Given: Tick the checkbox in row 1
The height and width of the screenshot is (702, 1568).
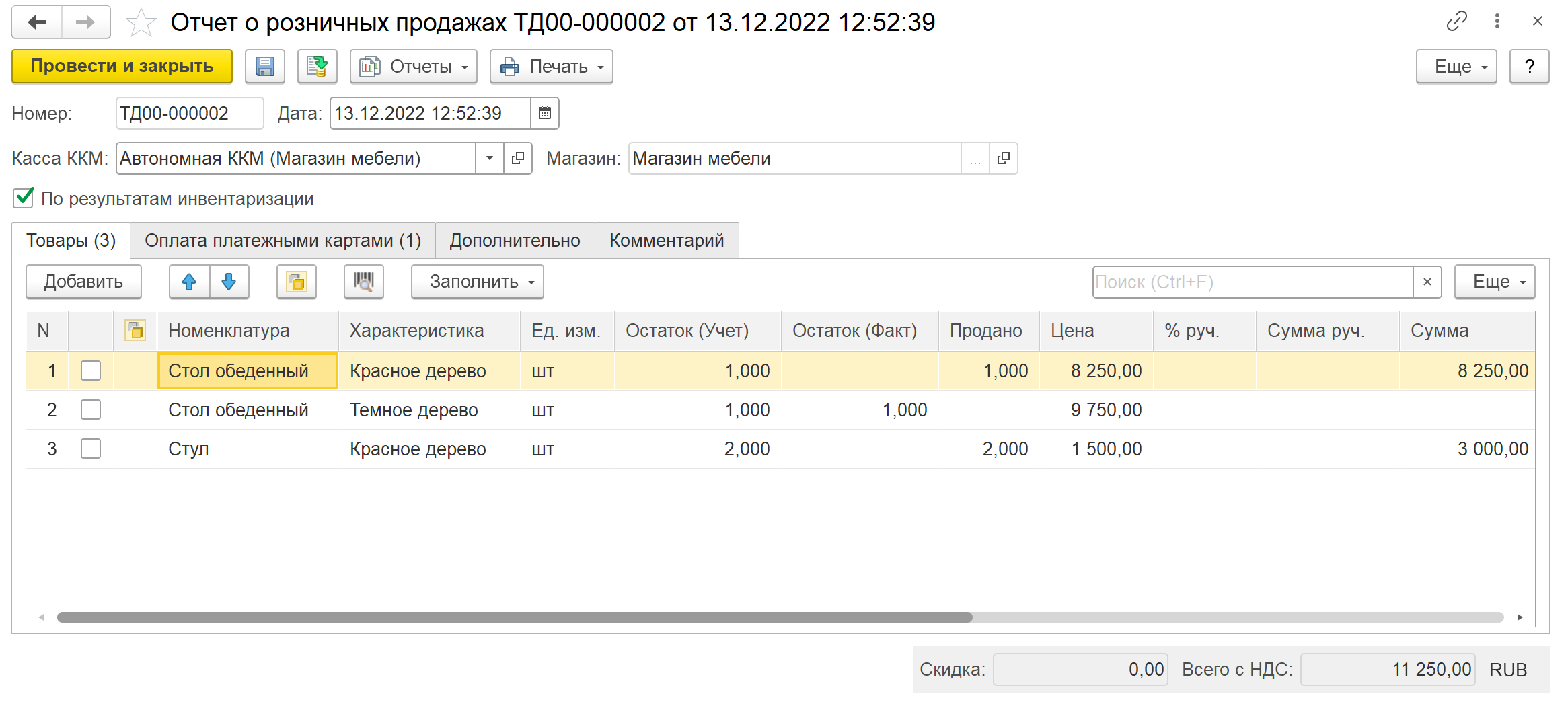Looking at the screenshot, I should coord(91,370).
